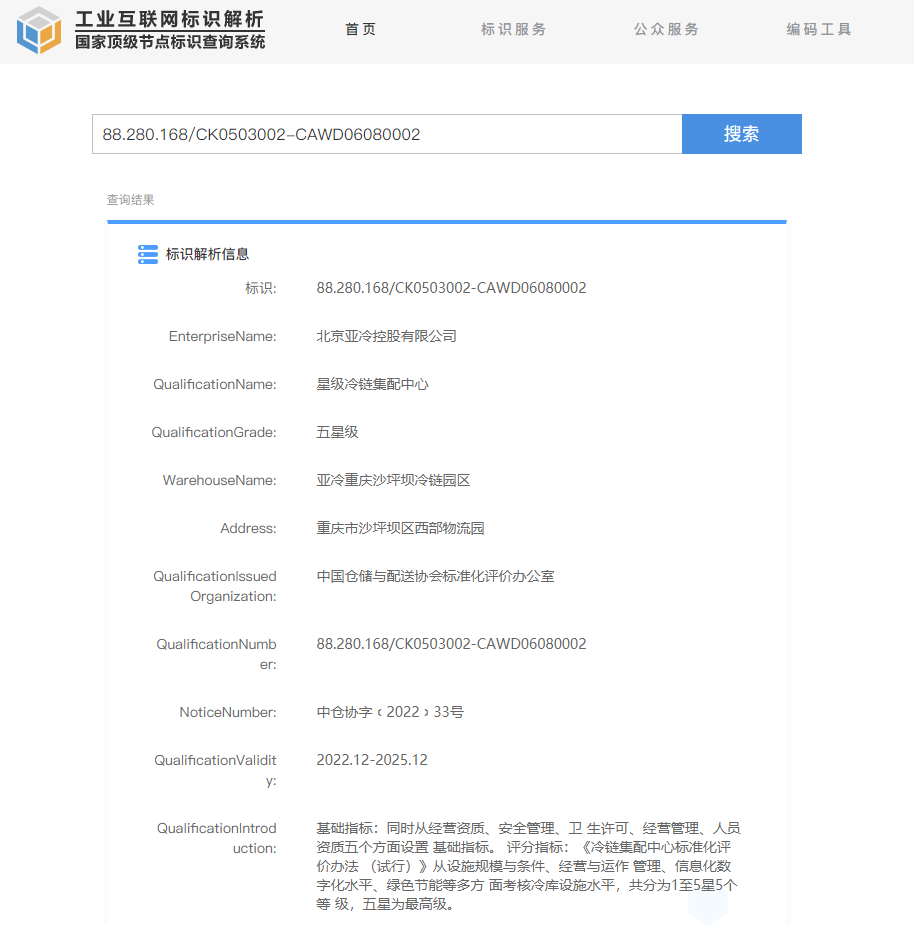914x925 pixels.
Task: Click the 工业互联网标识解析 site title
Action: pos(170,19)
